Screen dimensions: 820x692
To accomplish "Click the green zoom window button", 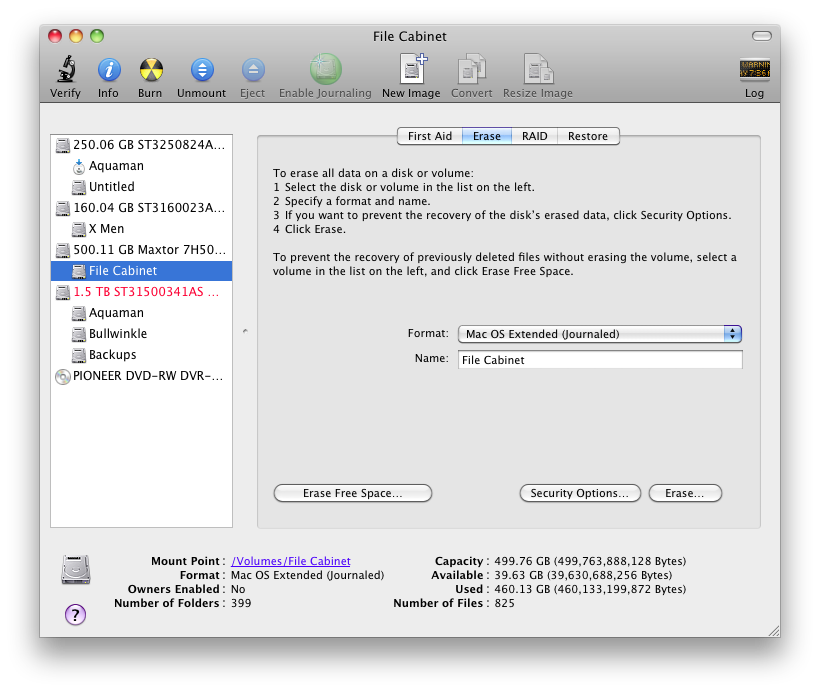I will [x=97, y=36].
